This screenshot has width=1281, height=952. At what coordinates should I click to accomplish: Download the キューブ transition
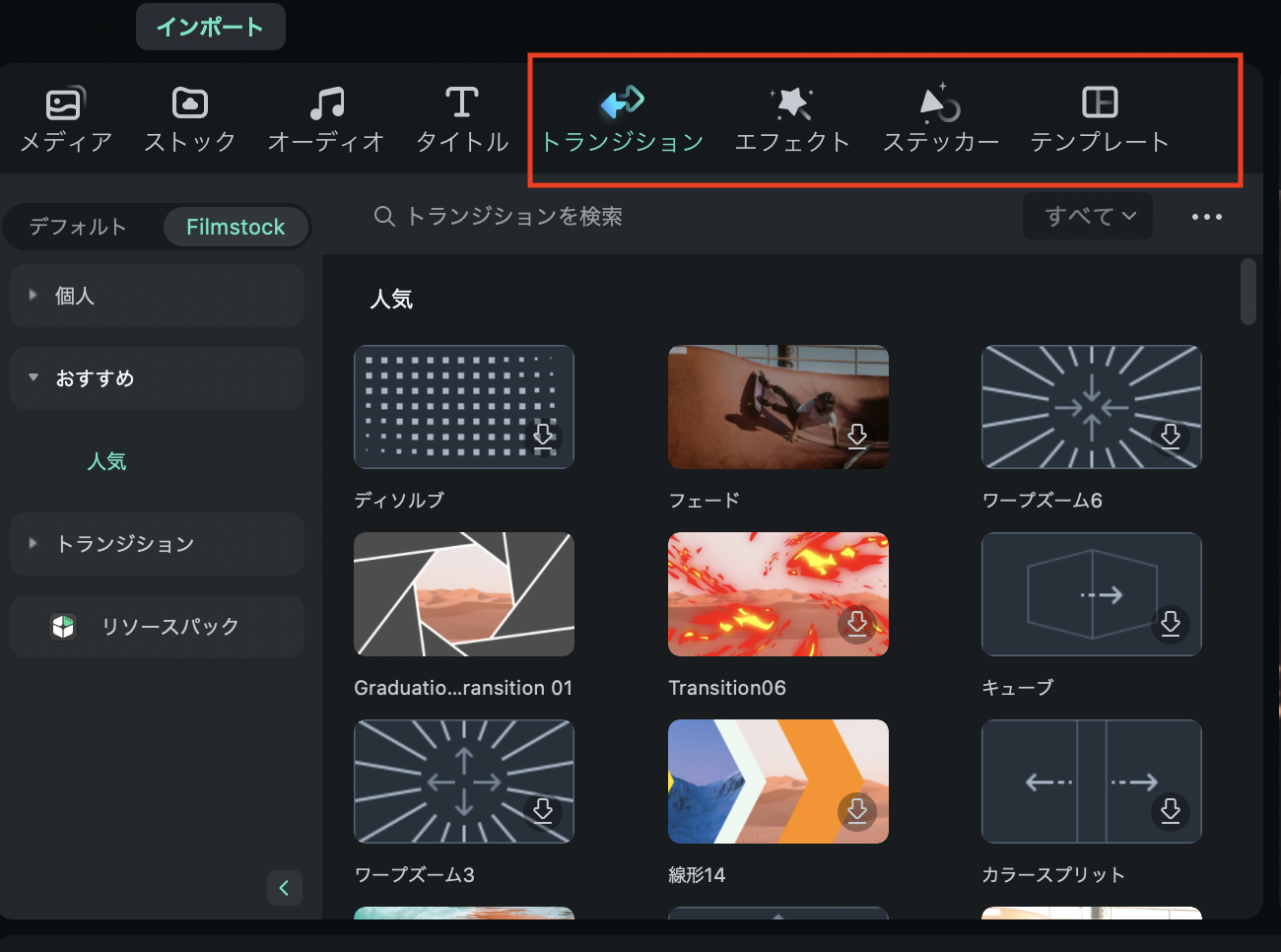pyautogui.click(x=1171, y=623)
